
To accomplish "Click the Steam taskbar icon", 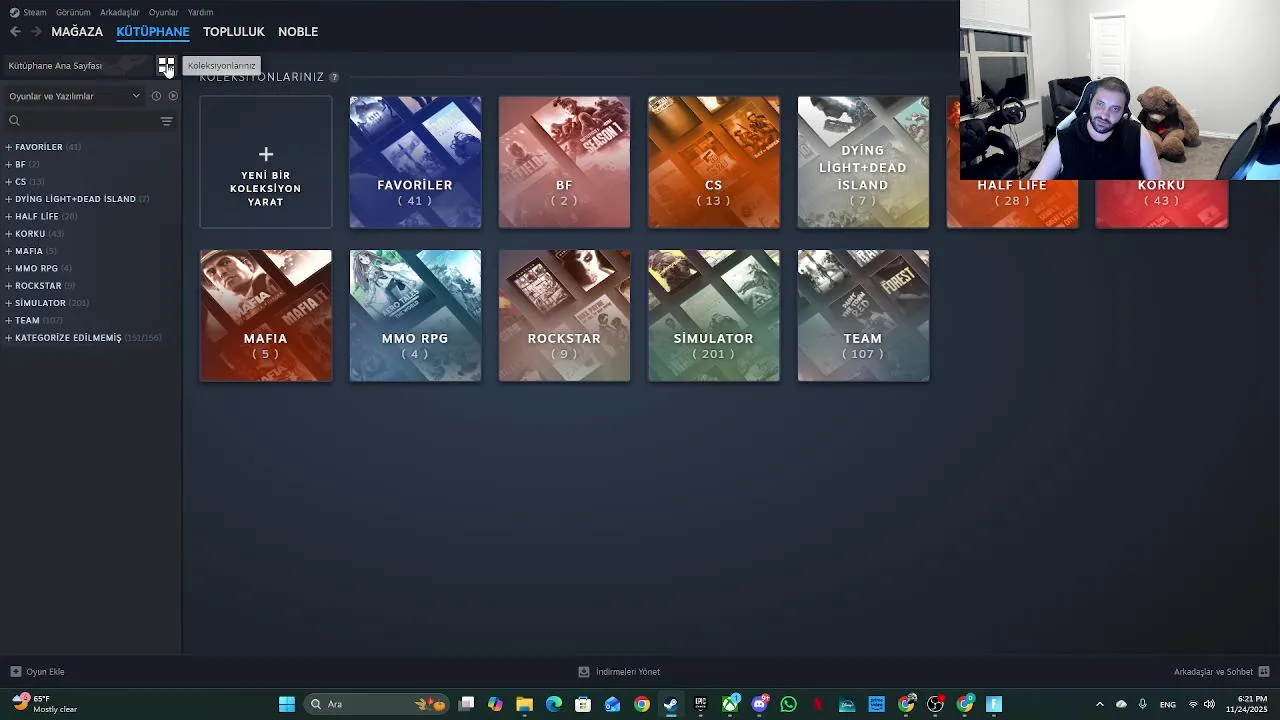I will [x=671, y=704].
